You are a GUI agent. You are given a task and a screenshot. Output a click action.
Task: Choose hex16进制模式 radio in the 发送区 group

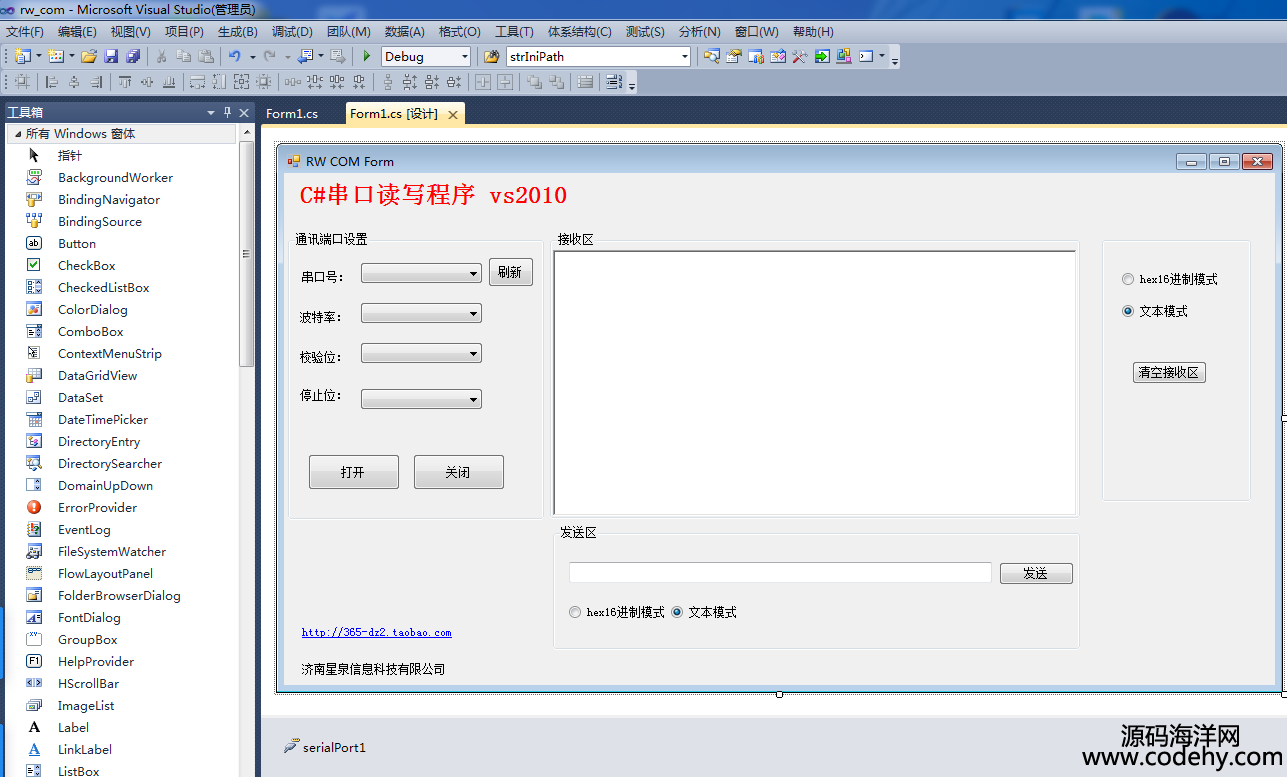[575, 613]
